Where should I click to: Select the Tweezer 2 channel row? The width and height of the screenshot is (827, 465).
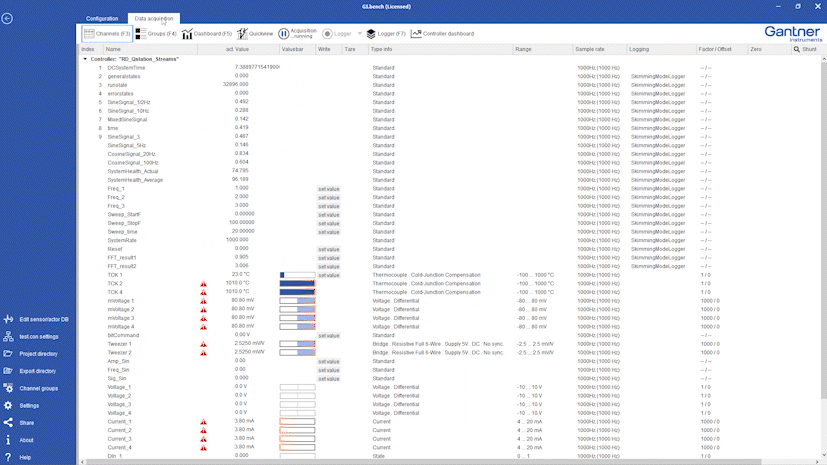(x=449, y=353)
